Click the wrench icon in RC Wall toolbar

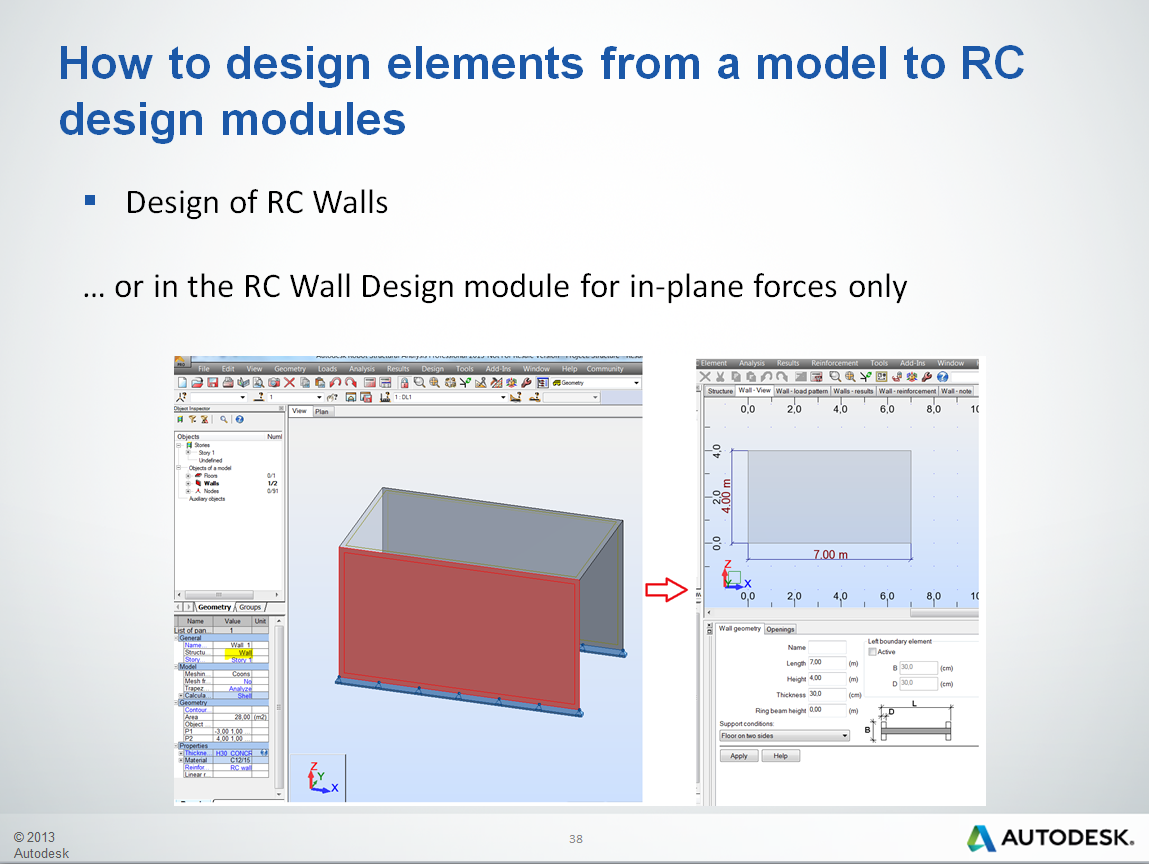927,377
